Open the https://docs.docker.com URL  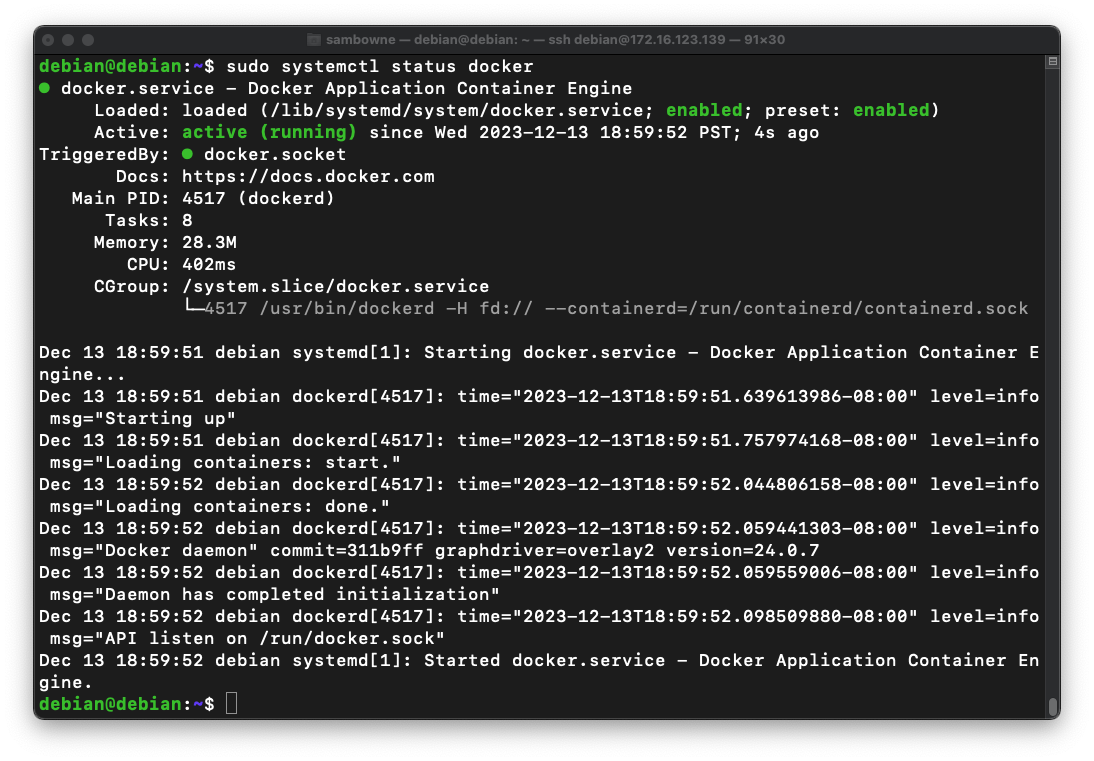pos(308,176)
